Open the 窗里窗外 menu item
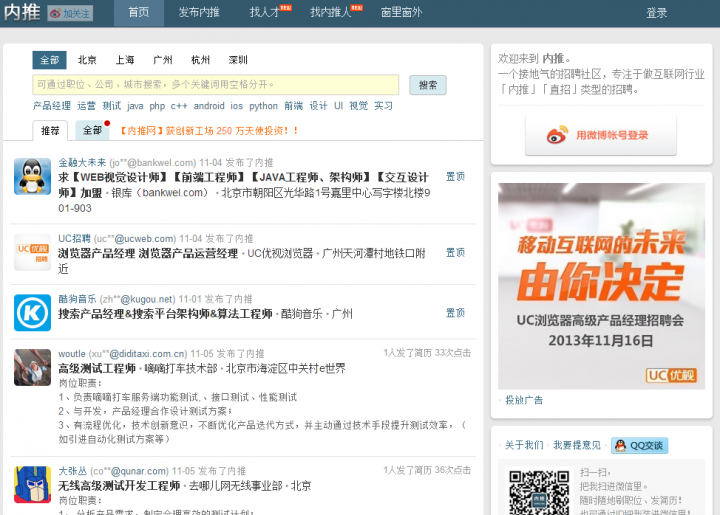720x515 pixels. 401,12
